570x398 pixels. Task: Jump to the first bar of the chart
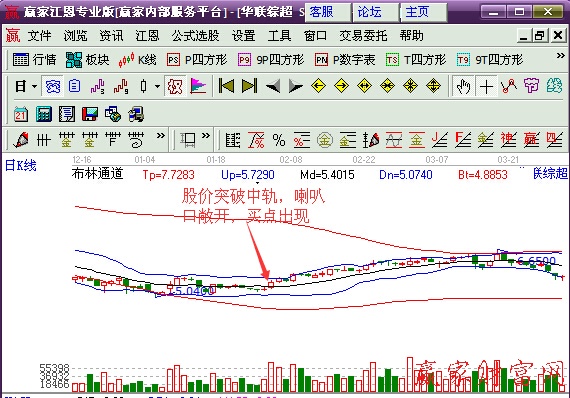point(226,86)
